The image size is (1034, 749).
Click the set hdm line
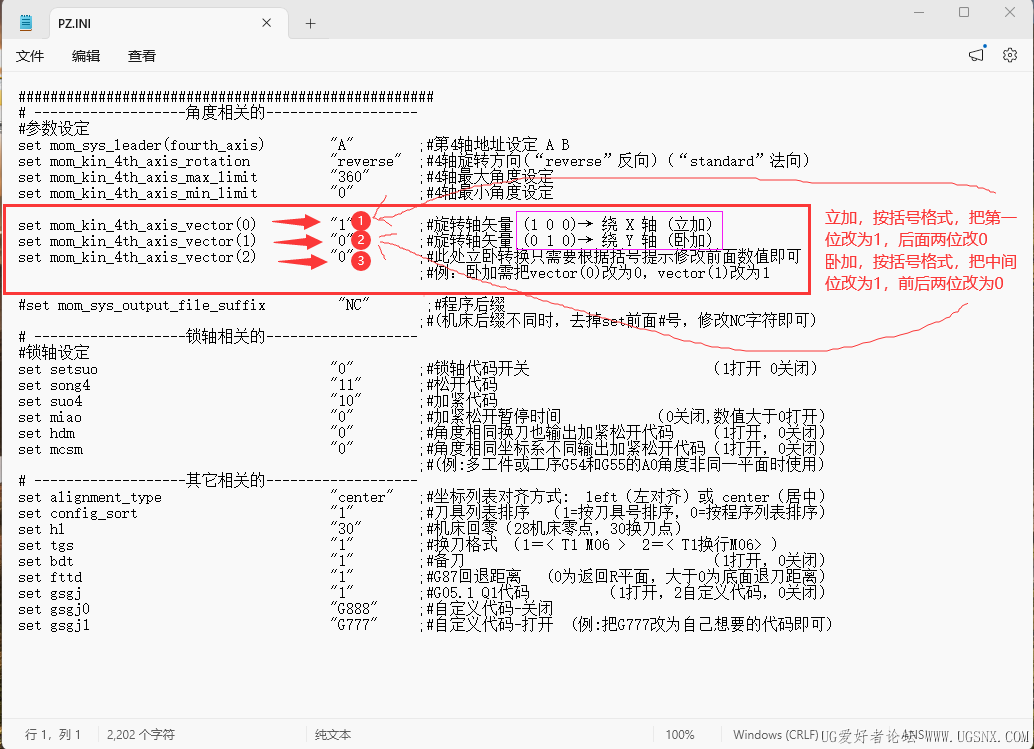[47, 433]
